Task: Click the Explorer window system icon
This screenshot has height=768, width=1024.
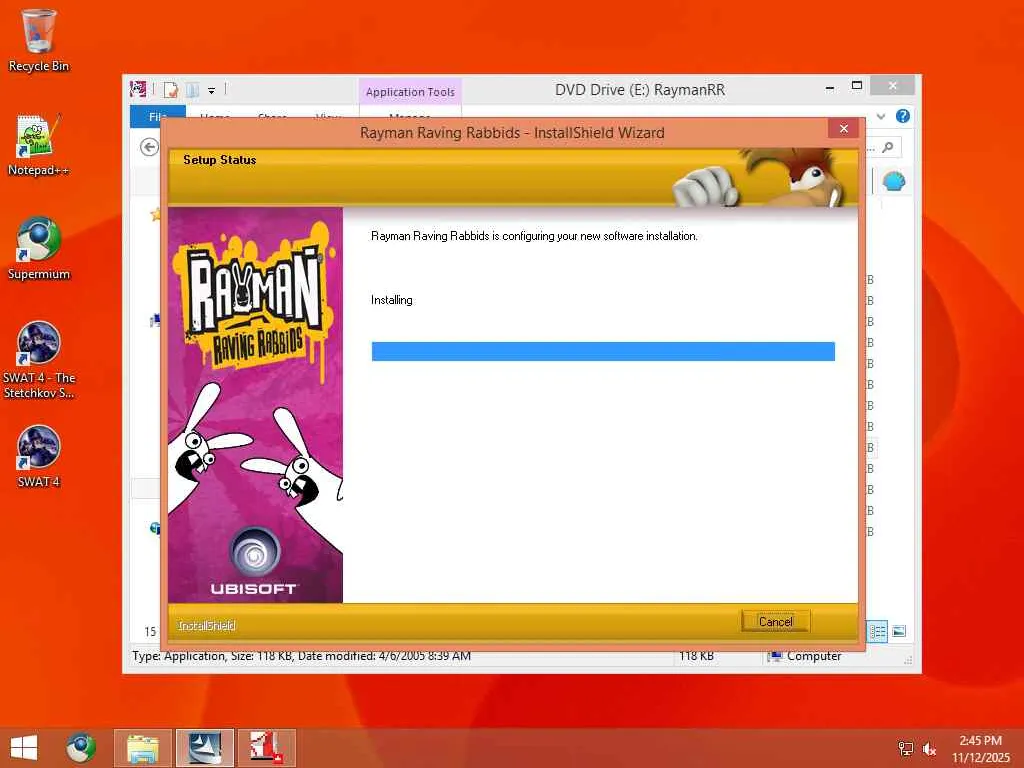Action: 138,89
